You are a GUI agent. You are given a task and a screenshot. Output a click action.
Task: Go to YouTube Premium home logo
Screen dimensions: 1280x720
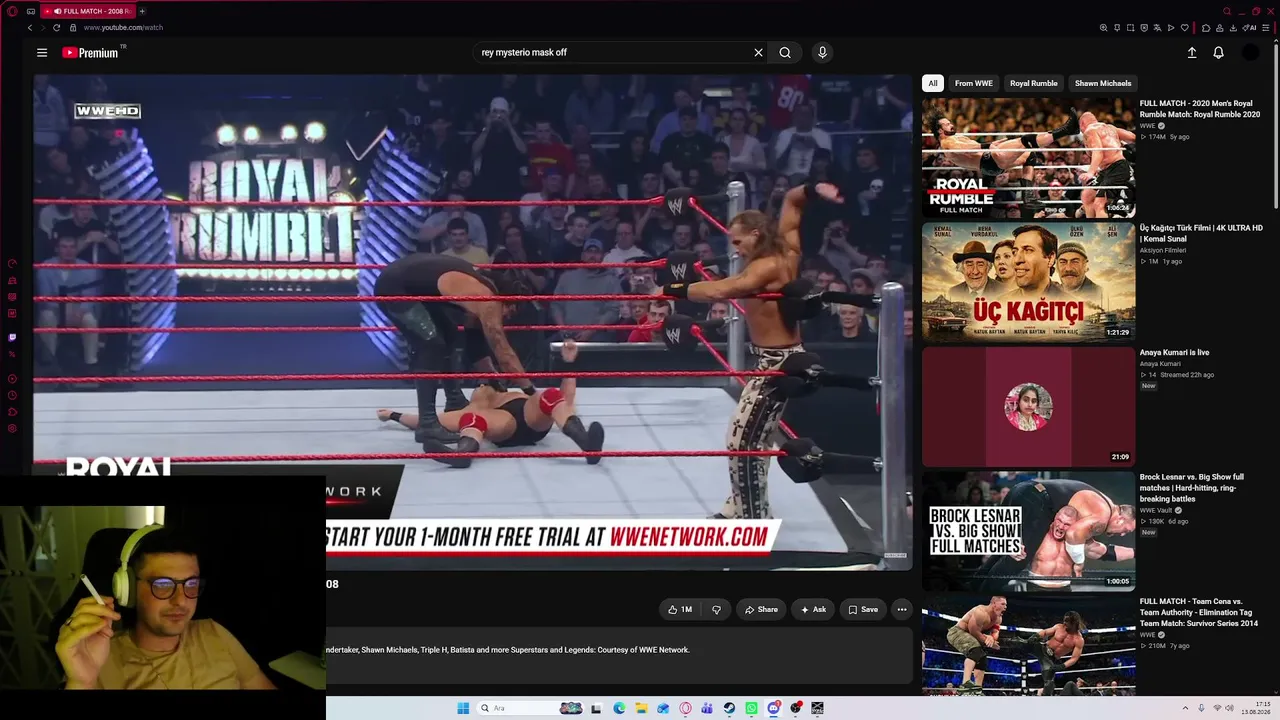91,53
